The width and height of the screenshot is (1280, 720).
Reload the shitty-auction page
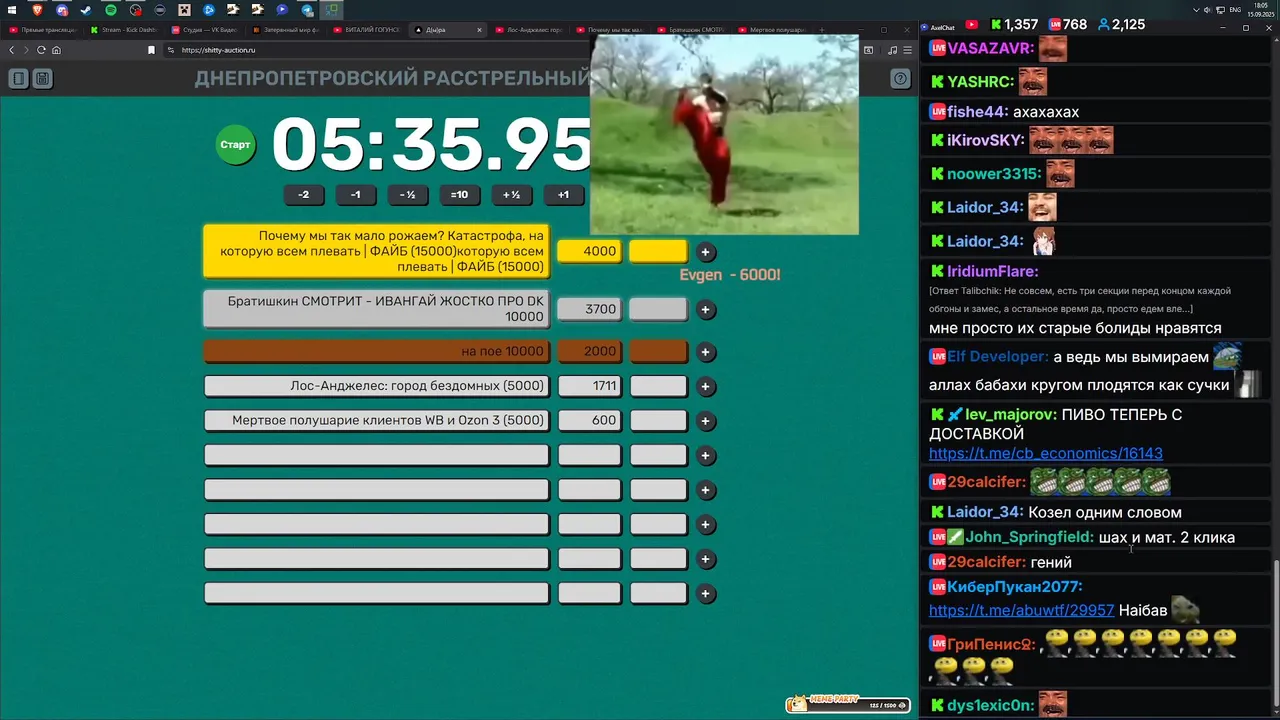coord(41,50)
